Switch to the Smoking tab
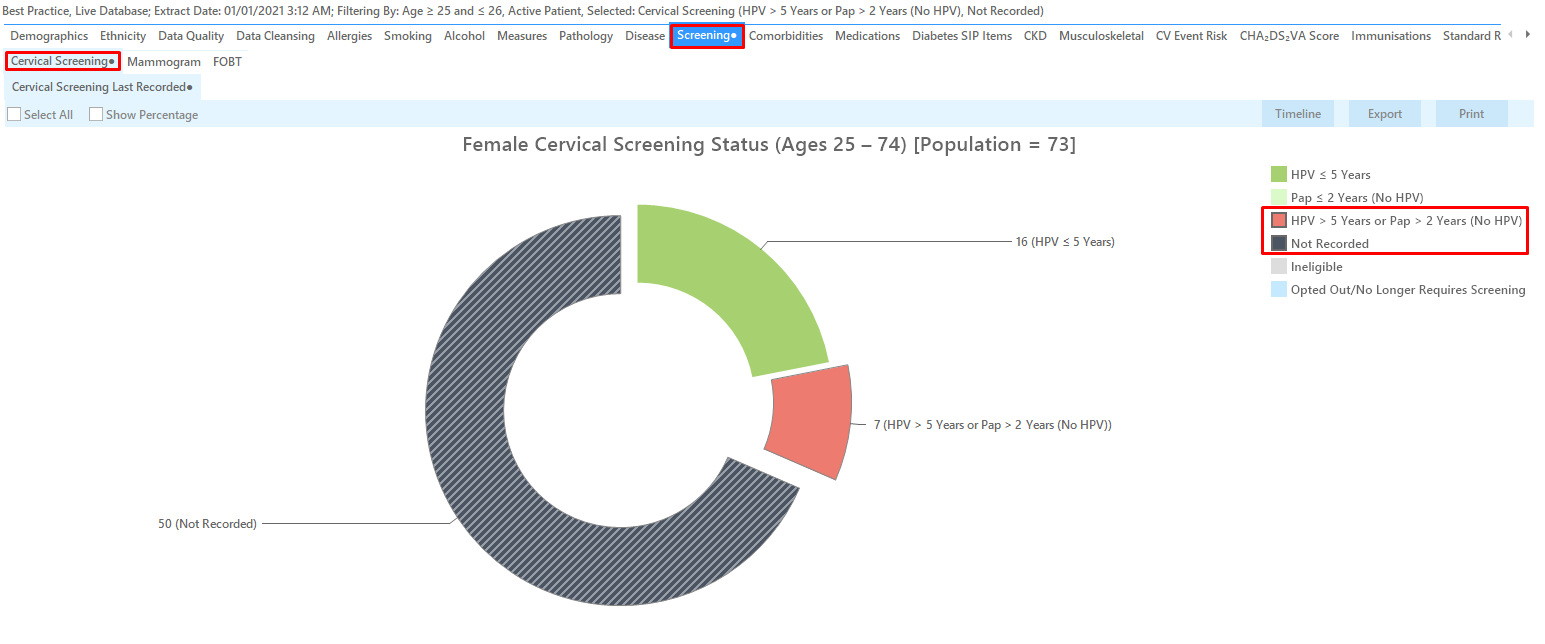1545x644 pixels. (x=408, y=36)
